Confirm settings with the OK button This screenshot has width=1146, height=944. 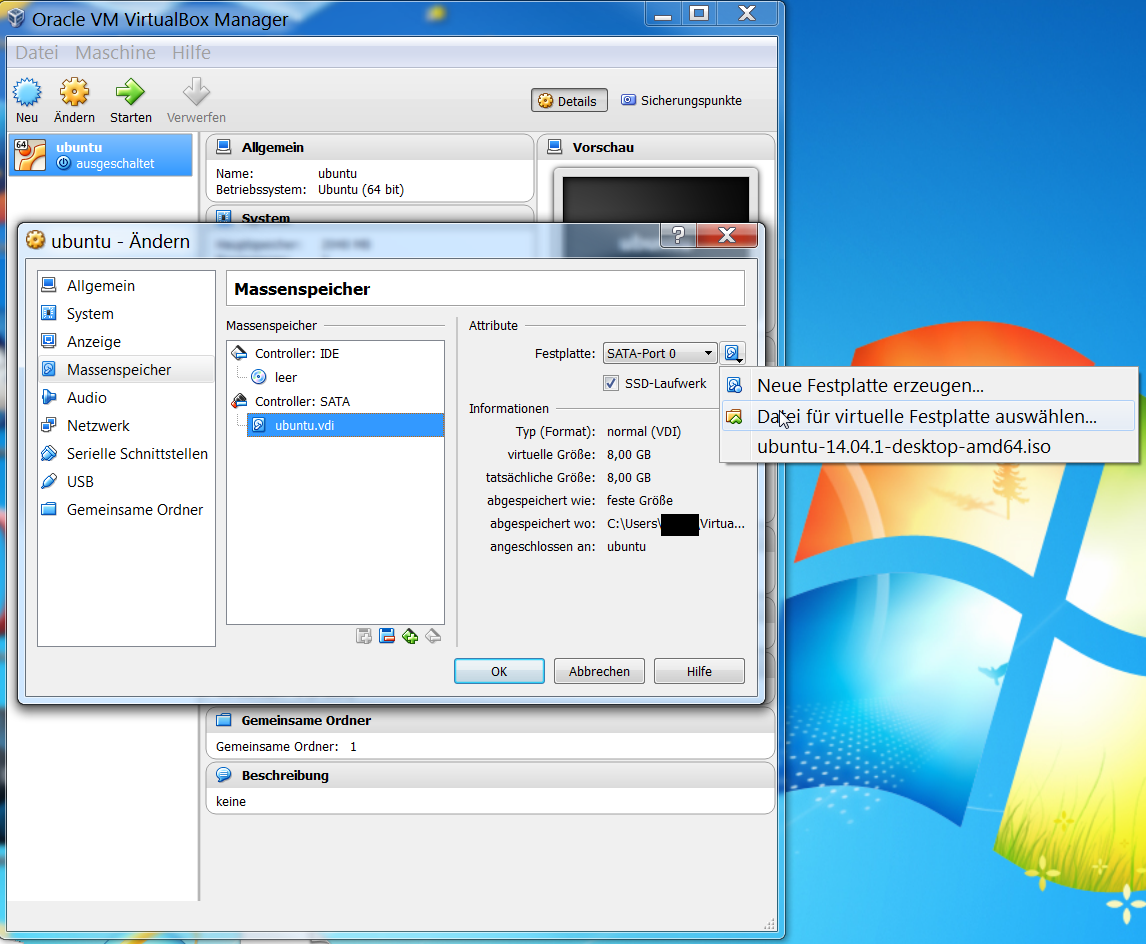499,671
